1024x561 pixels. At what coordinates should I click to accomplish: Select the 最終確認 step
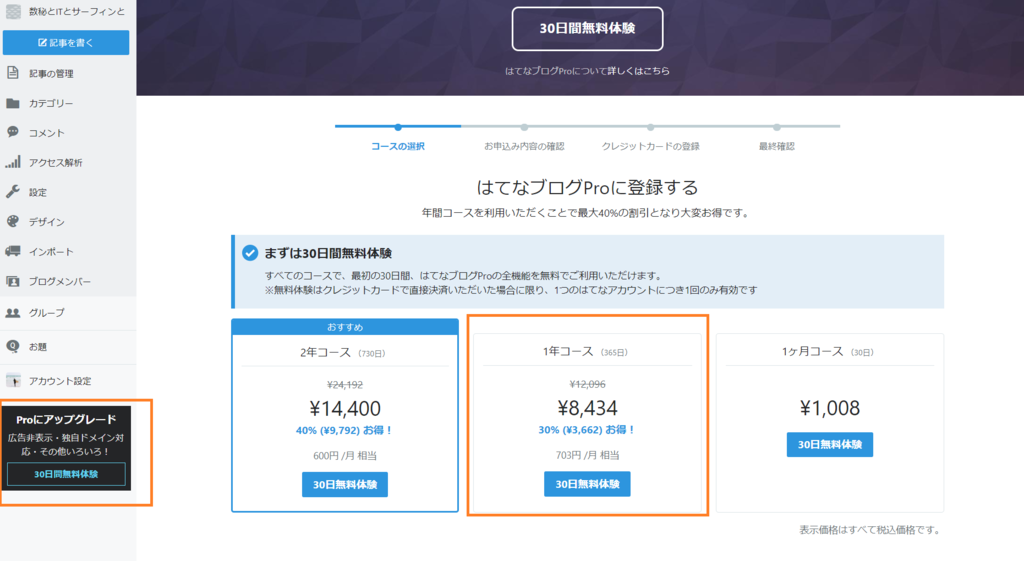click(776, 146)
